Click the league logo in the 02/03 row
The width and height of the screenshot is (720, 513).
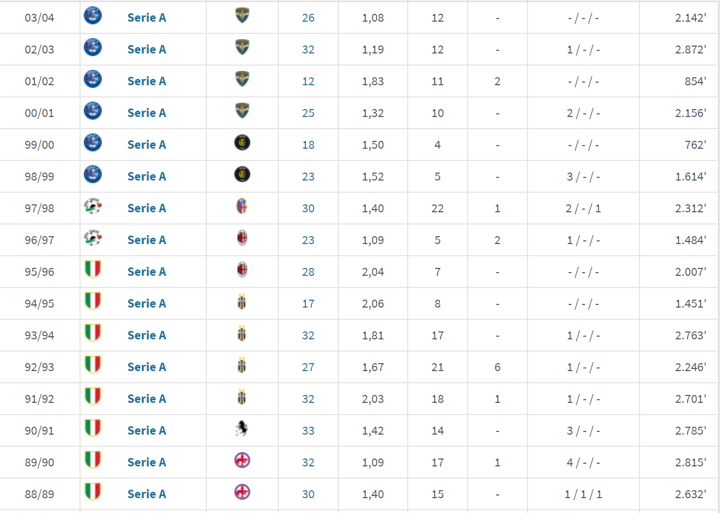pos(93,48)
